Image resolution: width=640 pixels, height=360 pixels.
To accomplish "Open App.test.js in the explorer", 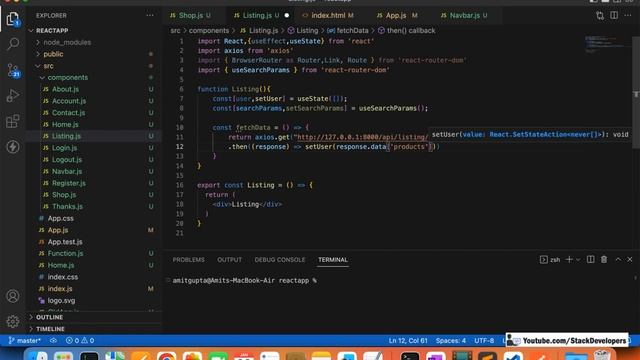I will click(x=64, y=242).
